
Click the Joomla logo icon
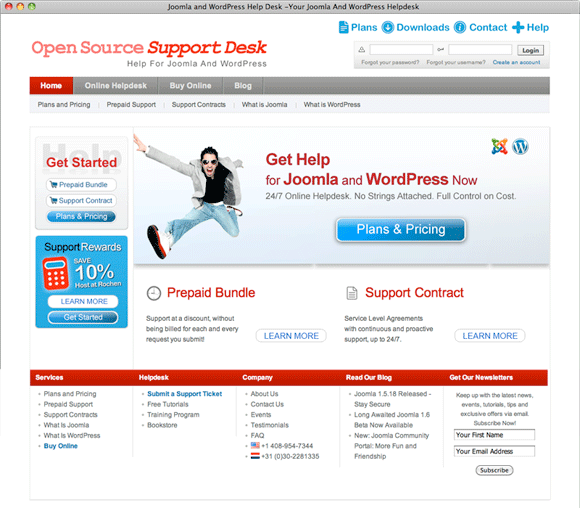point(499,146)
